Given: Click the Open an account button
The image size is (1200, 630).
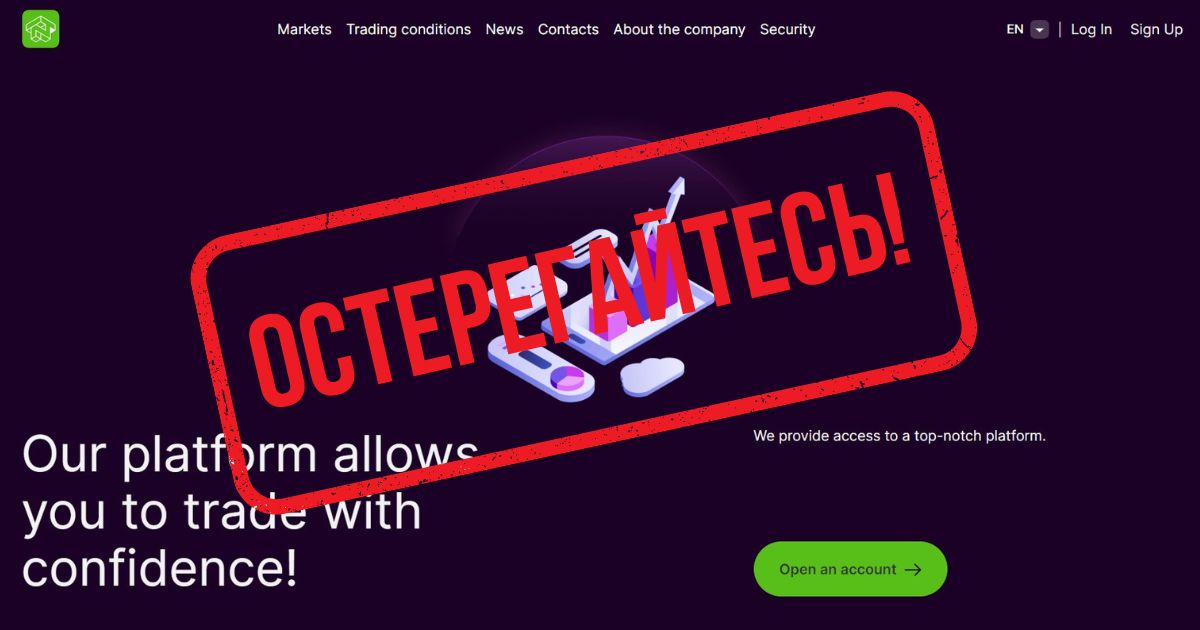Looking at the screenshot, I should pyautogui.click(x=850, y=569).
